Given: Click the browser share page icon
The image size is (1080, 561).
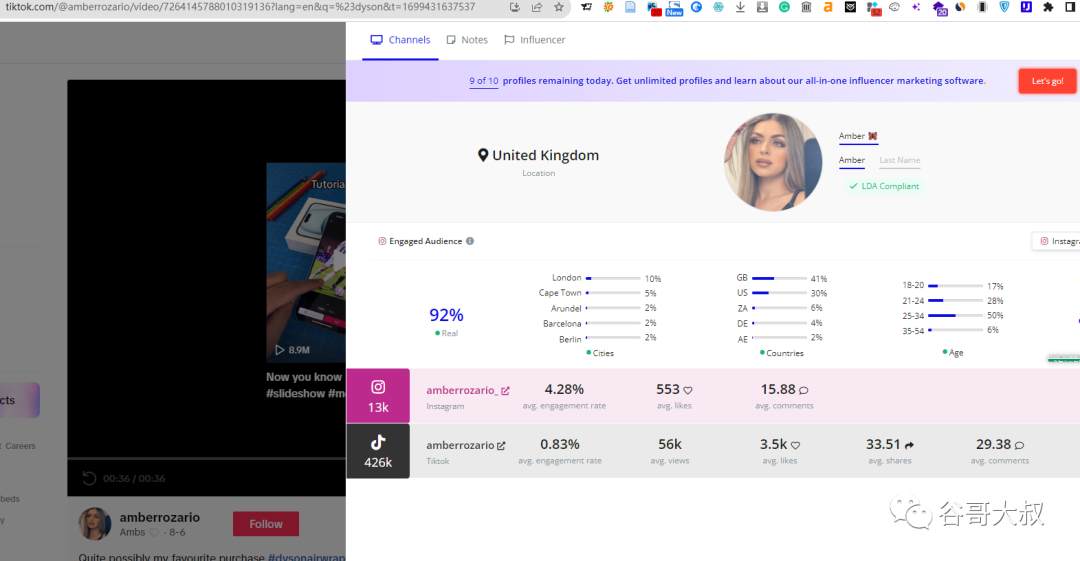Looking at the screenshot, I should [x=537, y=7].
